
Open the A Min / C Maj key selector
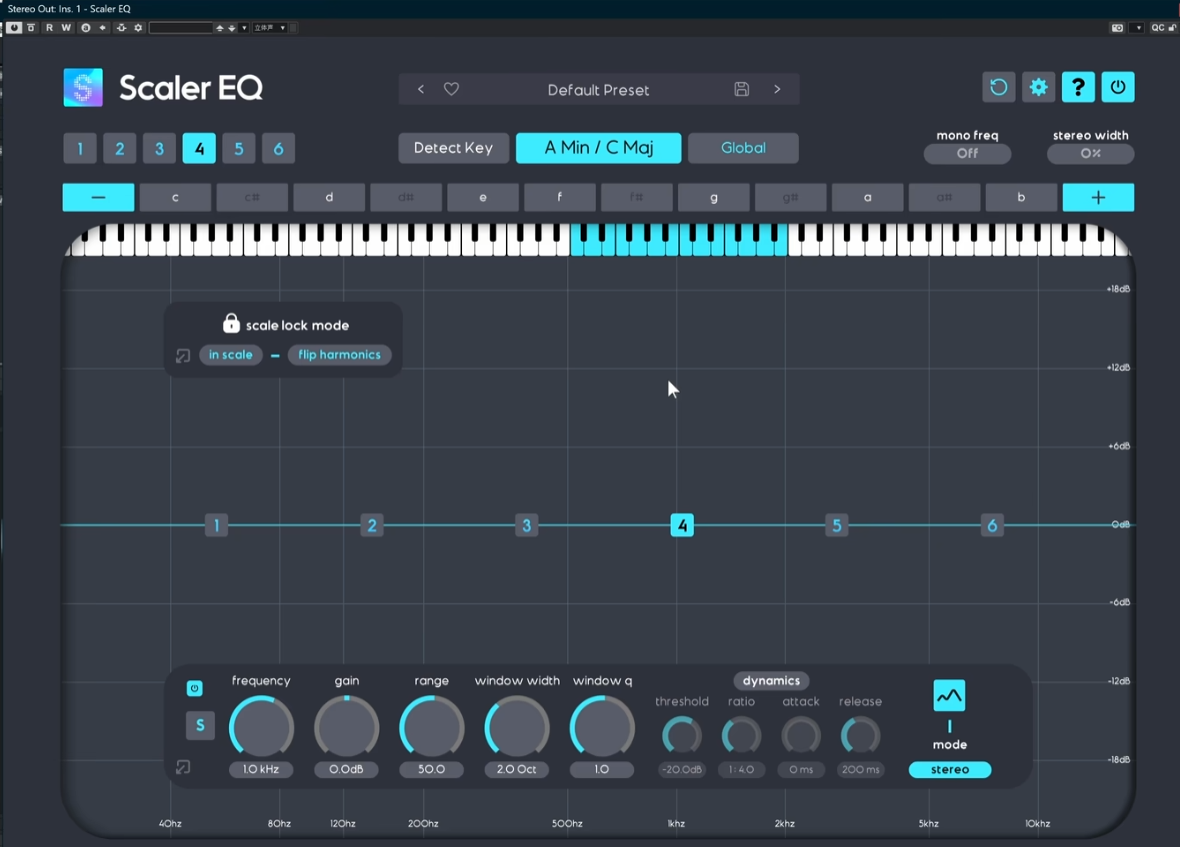[598, 147]
